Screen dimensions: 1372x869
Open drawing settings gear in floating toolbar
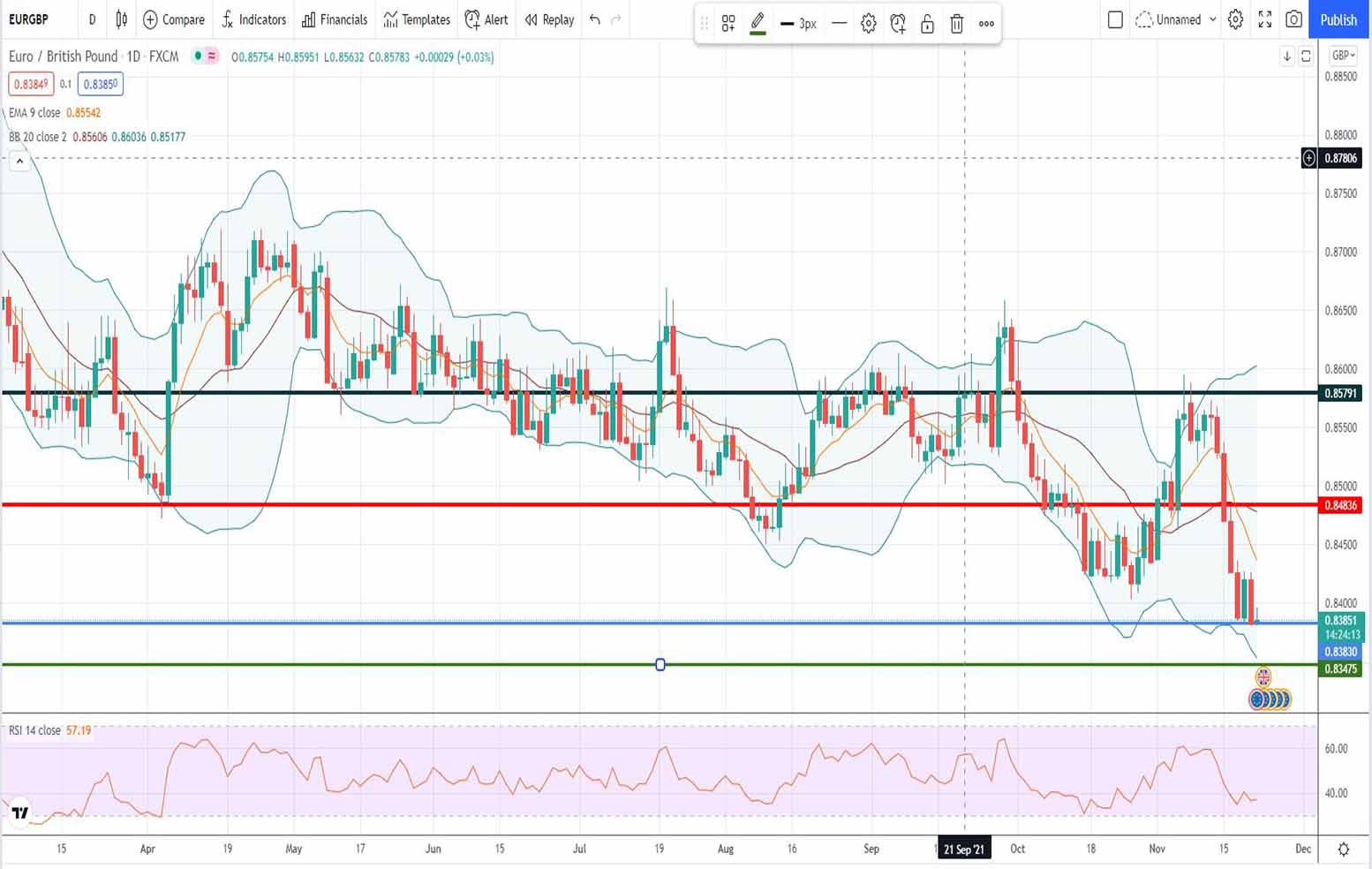tap(869, 24)
